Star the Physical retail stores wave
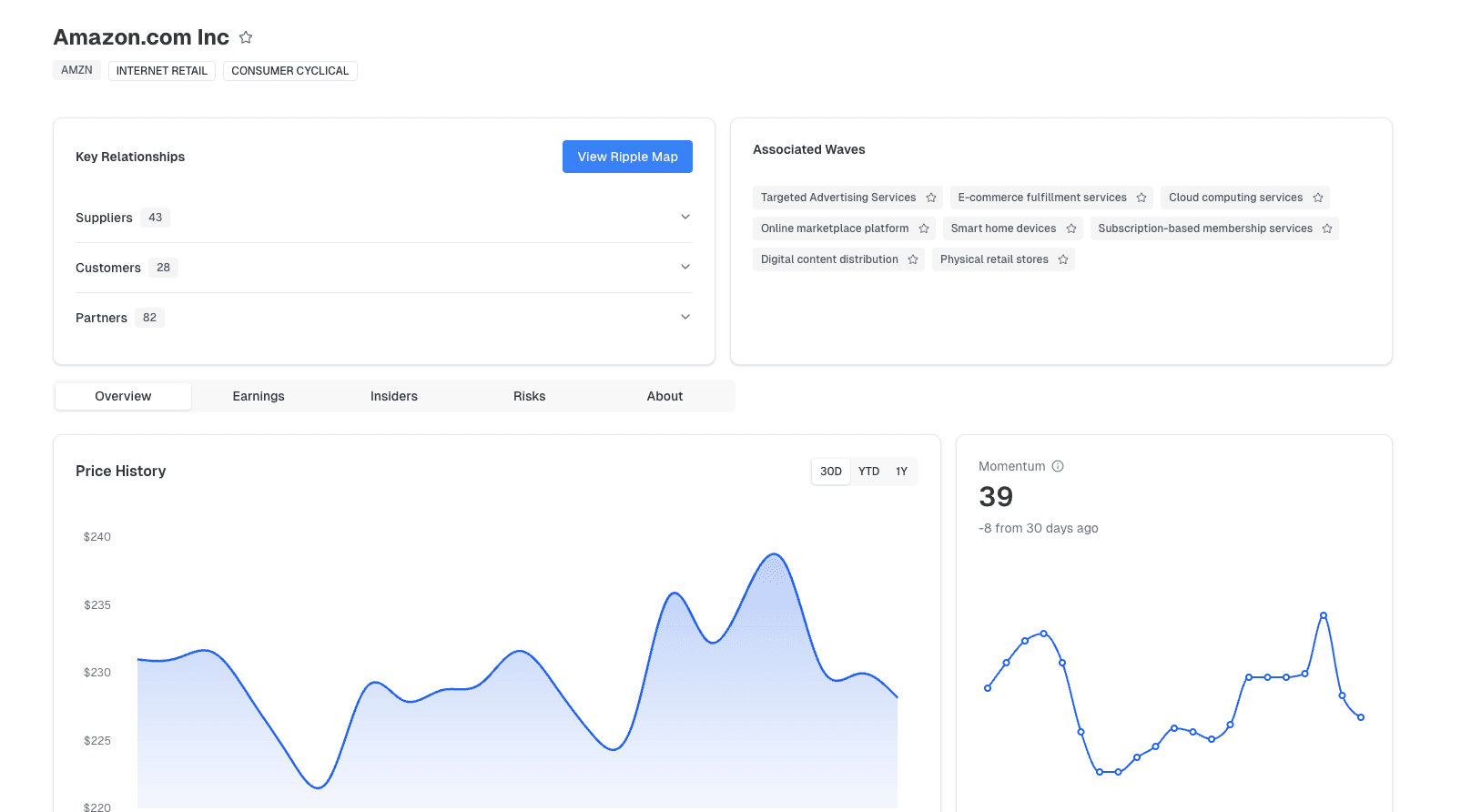 click(x=1063, y=259)
